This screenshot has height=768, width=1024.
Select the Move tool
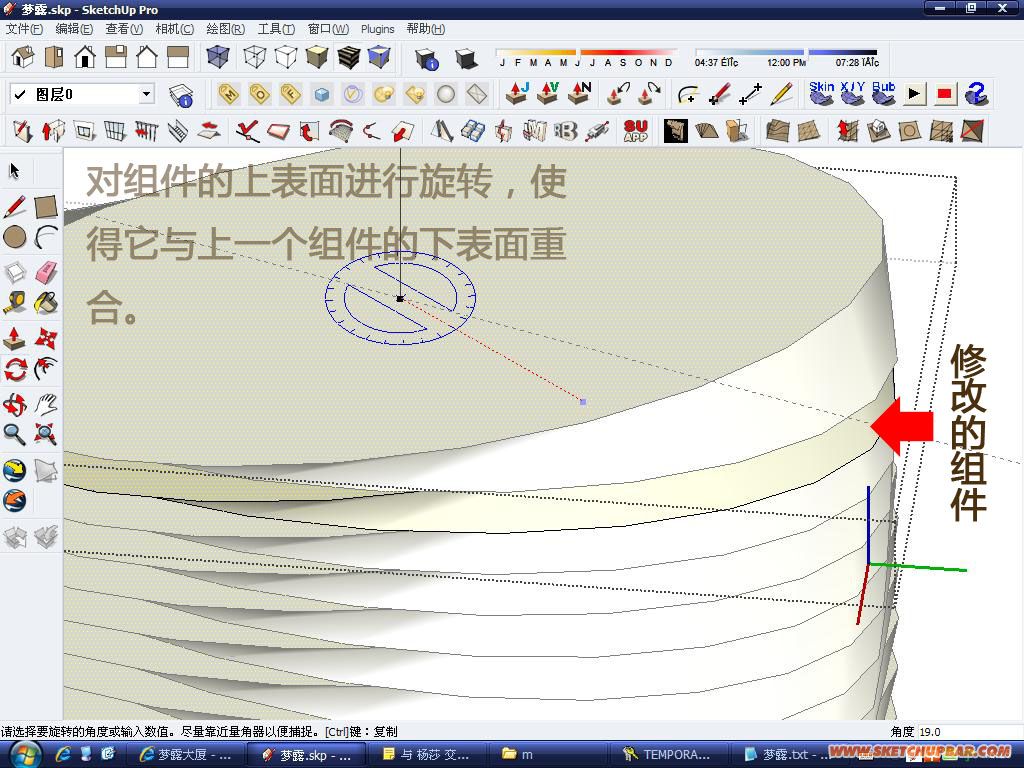46,338
